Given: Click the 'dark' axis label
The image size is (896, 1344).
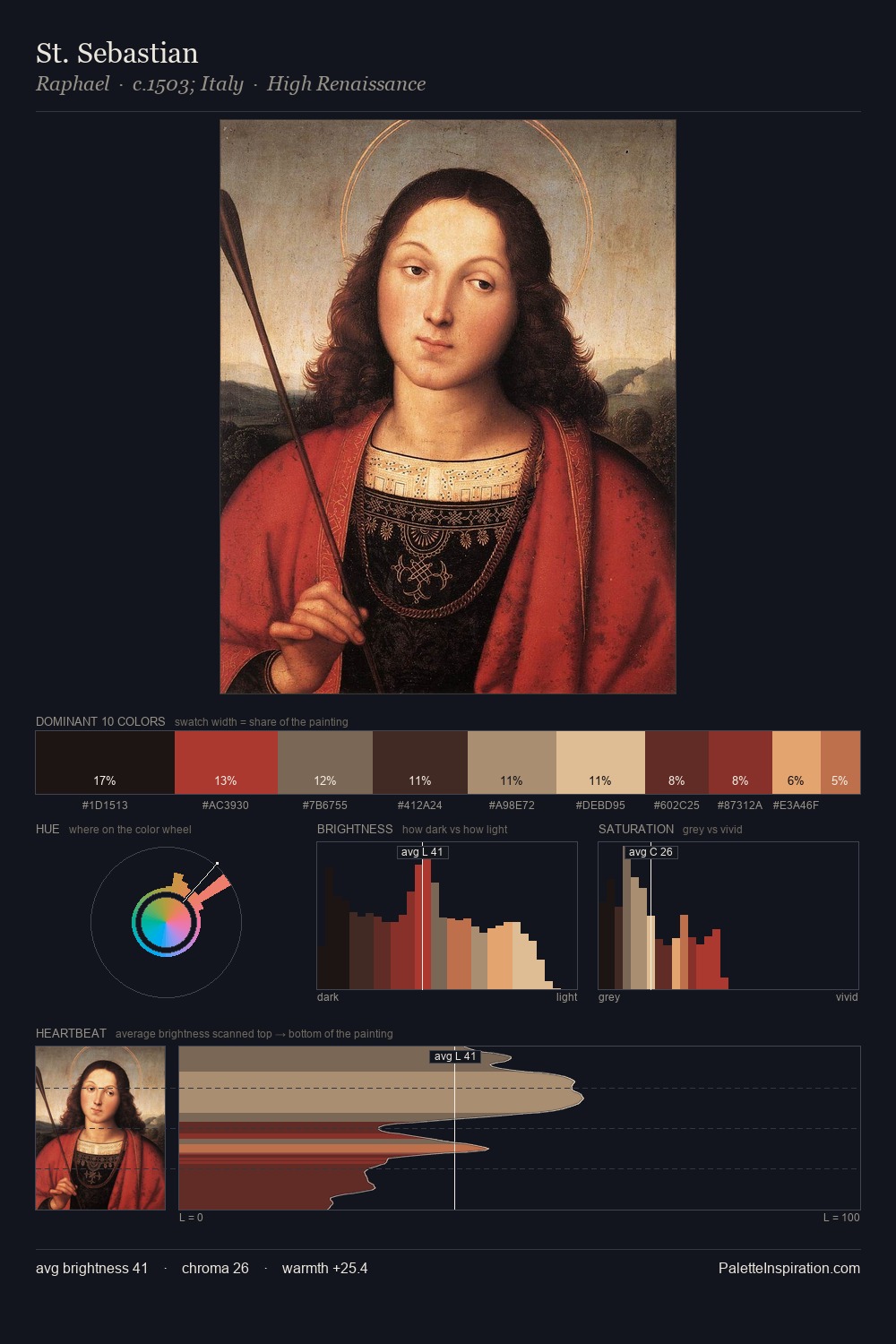Looking at the screenshot, I should click(328, 997).
